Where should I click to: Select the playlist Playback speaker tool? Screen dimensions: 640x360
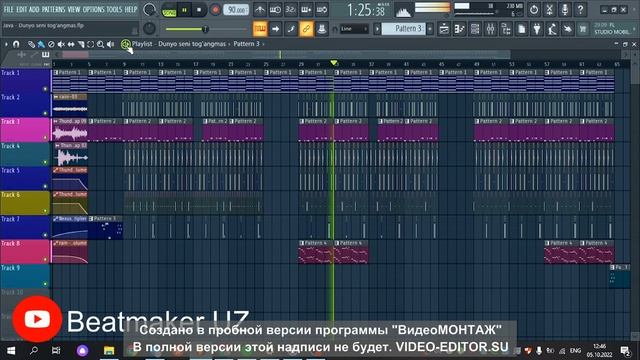pos(110,44)
